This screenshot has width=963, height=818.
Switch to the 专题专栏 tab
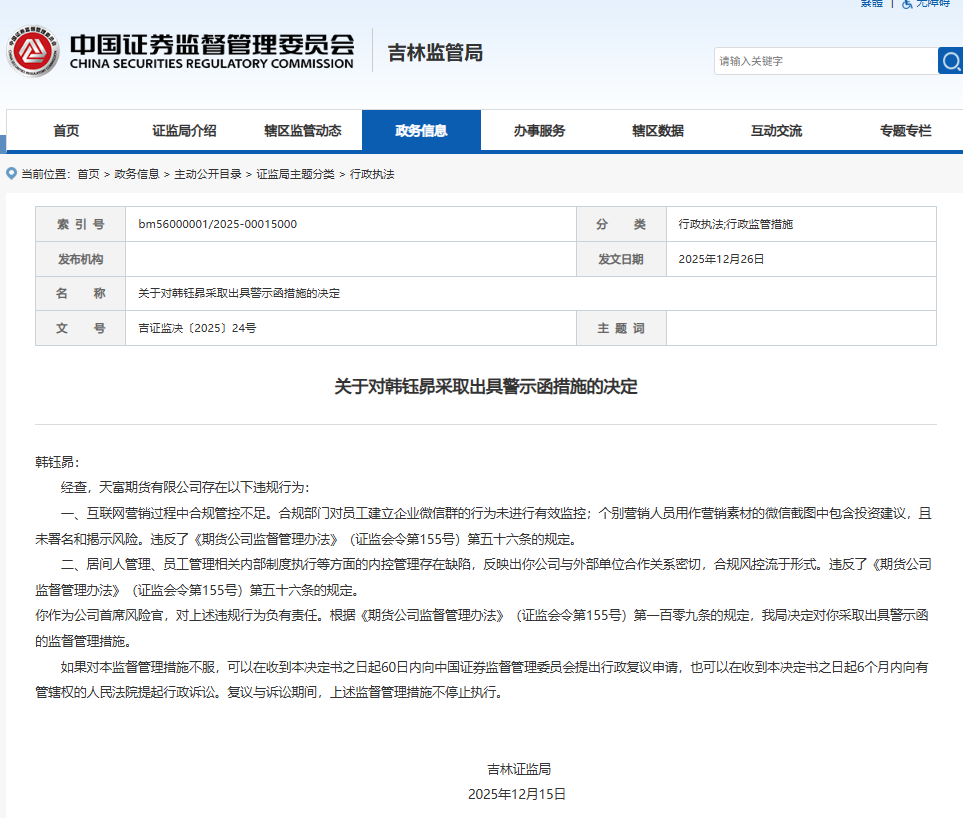(905, 131)
